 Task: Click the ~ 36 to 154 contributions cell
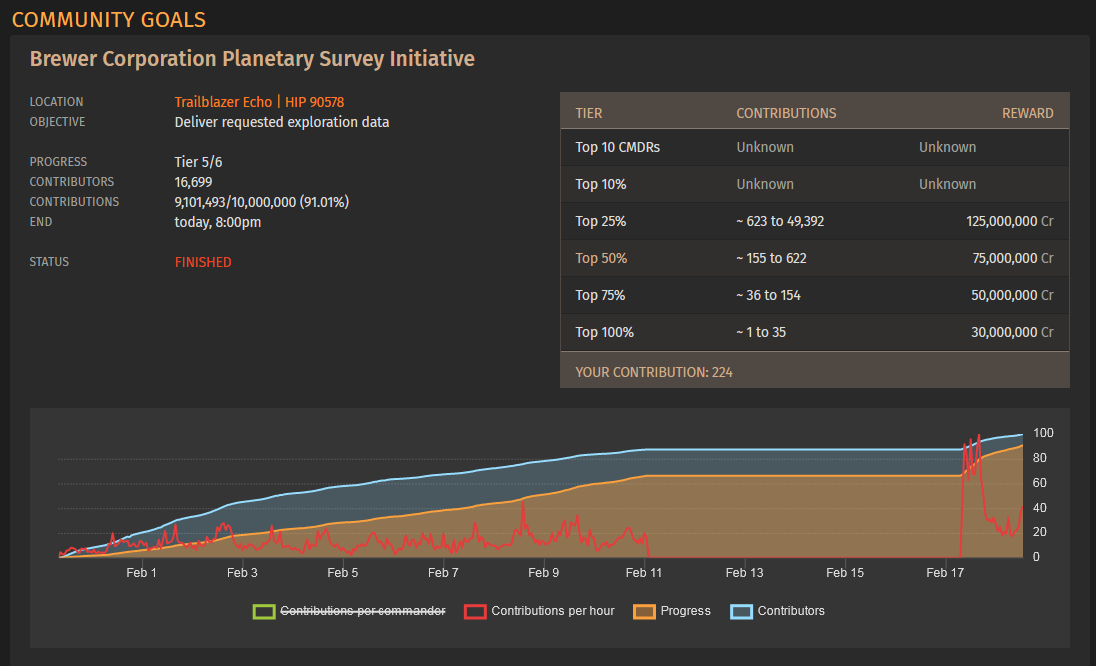coord(768,296)
